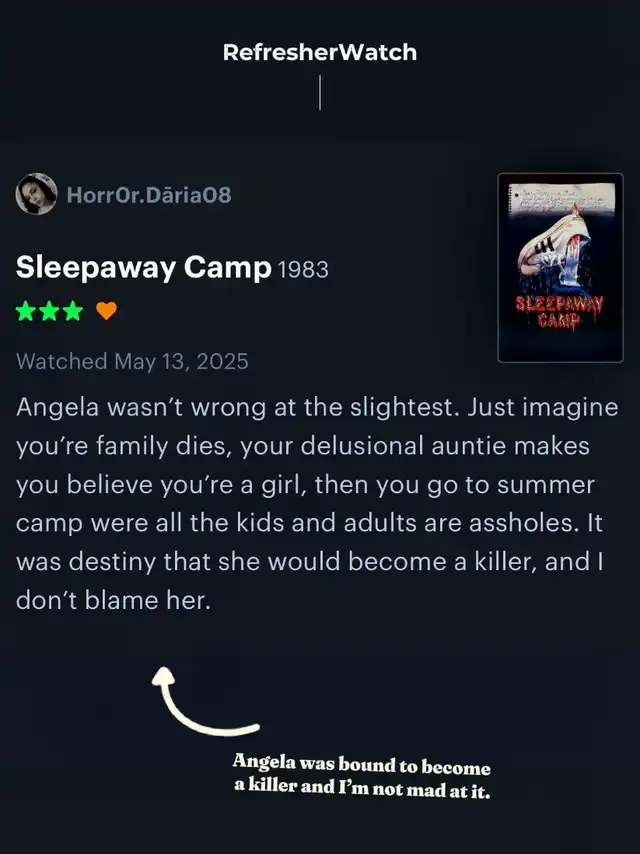This screenshot has height=854, width=640.
Task: Click the first green rating star
Action: pos(26,311)
